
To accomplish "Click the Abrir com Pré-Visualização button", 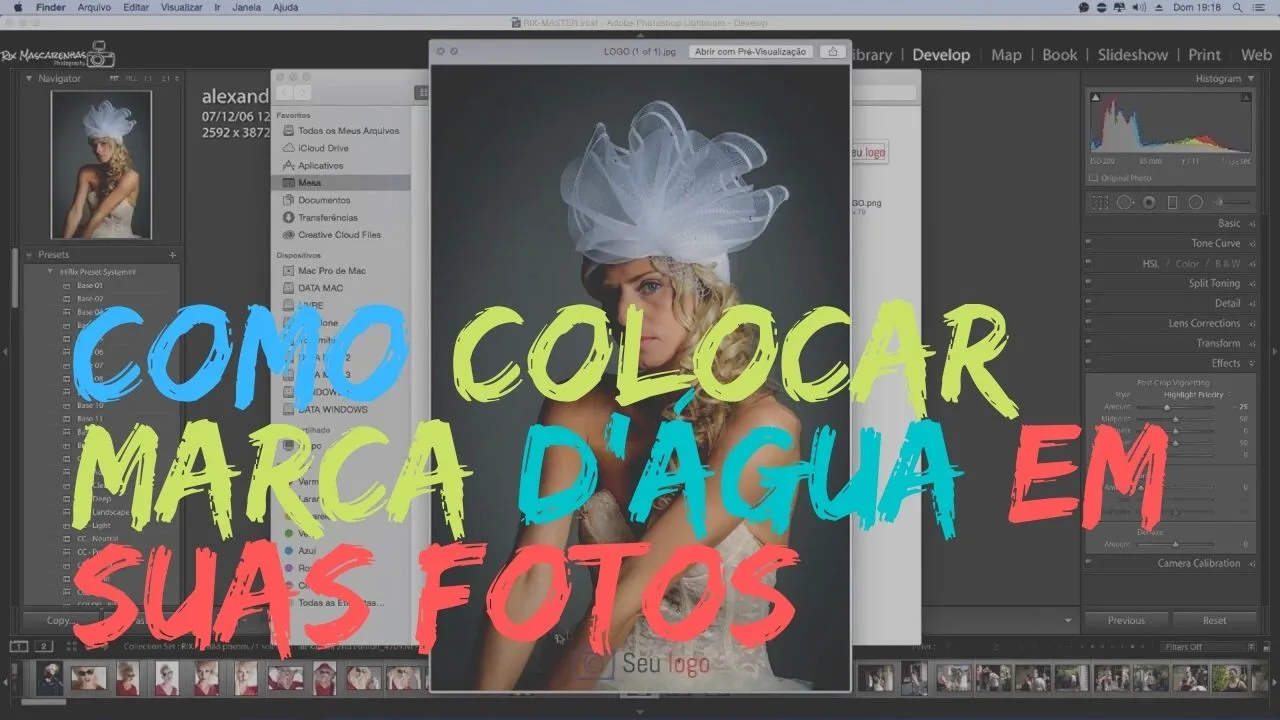I will click(751, 51).
